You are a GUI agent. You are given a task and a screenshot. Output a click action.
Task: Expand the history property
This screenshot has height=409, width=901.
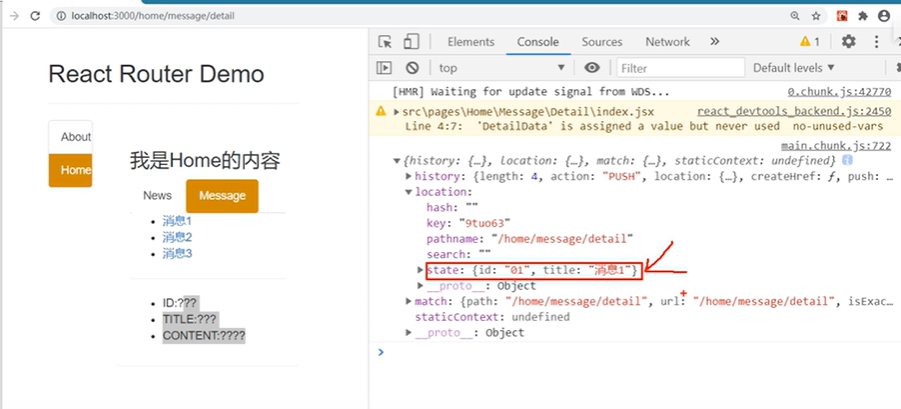pyautogui.click(x=409, y=176)
